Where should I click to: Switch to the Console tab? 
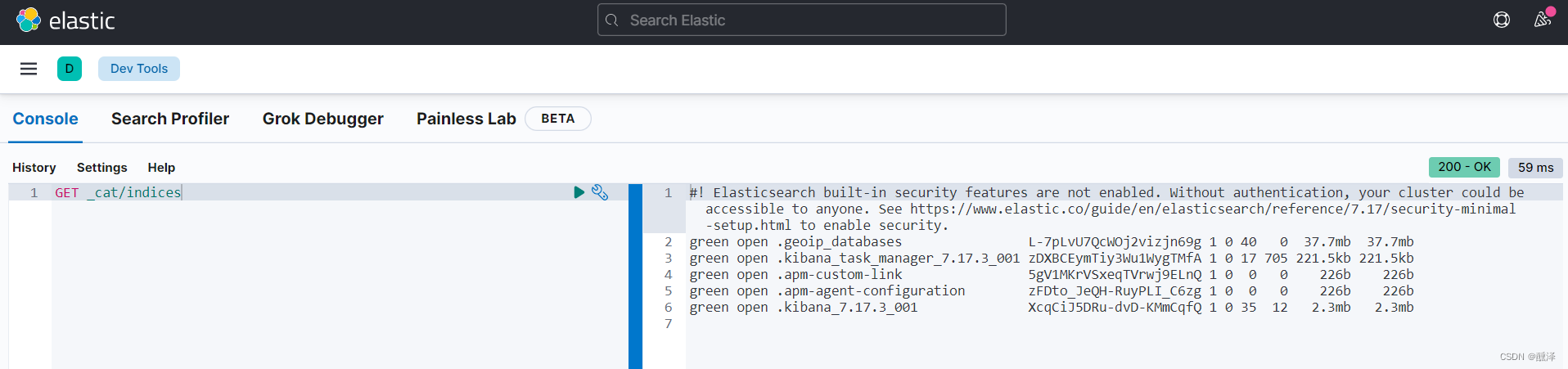[45, 119]
